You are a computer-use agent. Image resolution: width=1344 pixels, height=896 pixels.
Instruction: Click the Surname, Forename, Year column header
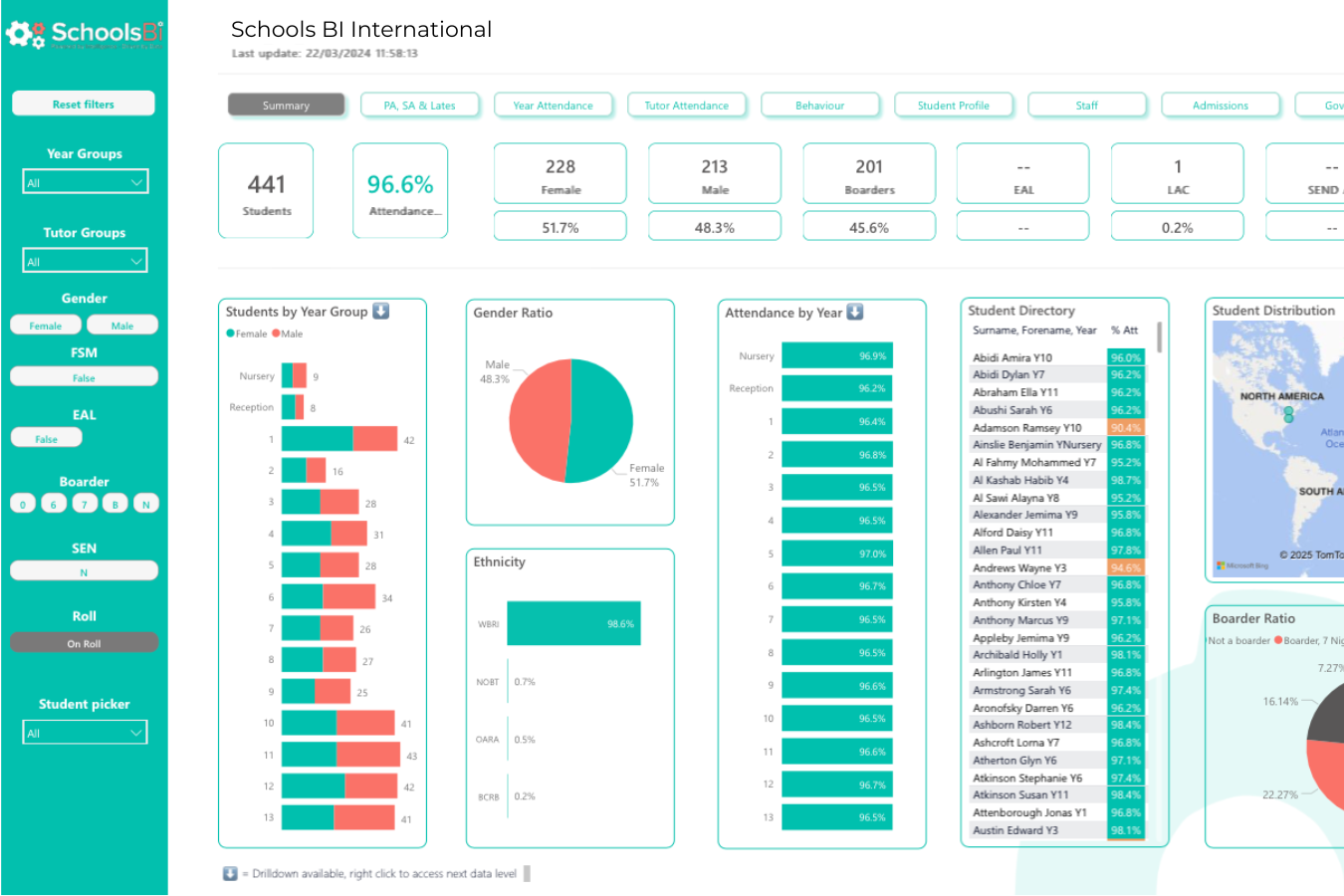tap(1034, 331)
